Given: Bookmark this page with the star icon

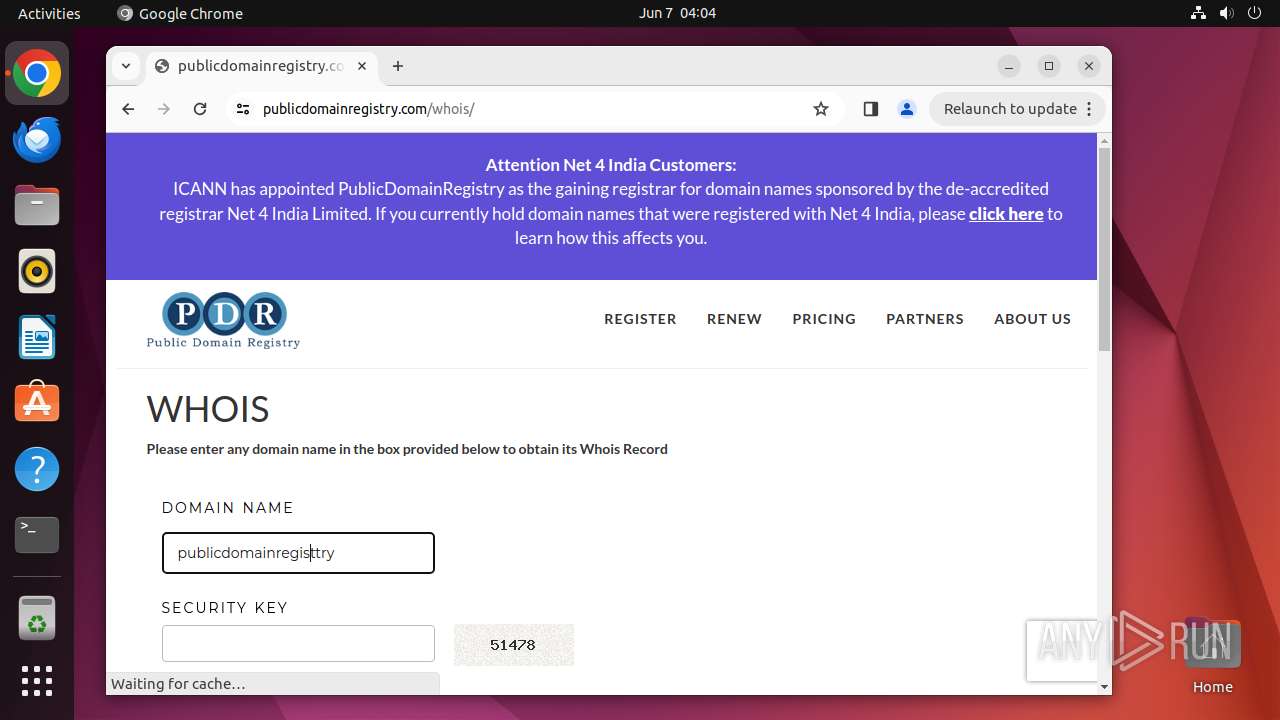Looking at the screenshot, I should (x=821, y=109).
